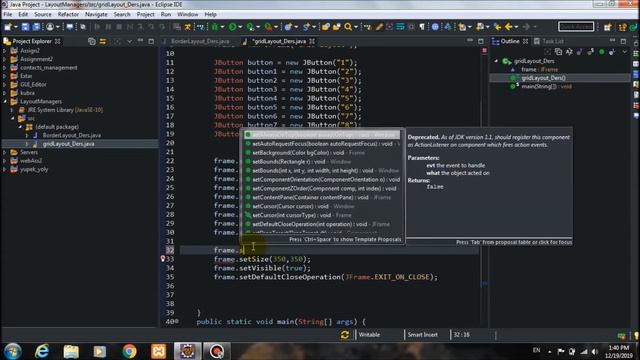This screenshot has width=640, height=360.
Task: Open the Outline view menu chevron
Action: pyautogui.click(x=624, y=52)
